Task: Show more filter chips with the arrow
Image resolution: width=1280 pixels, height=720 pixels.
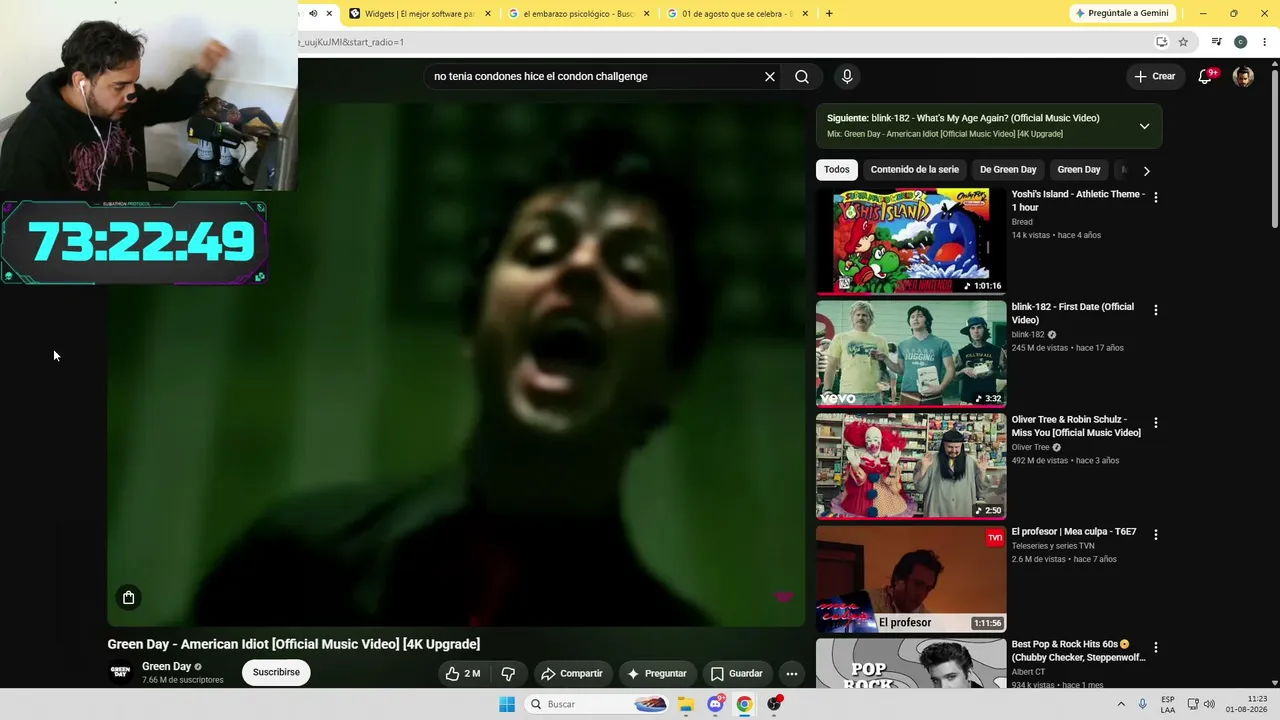Action: [1146, 171]
